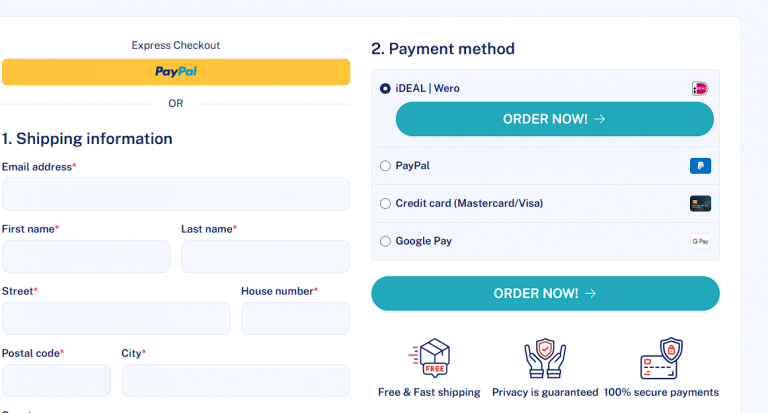Click the PayPal logo icon in payment list
The width and height of the screenshot is (768, 413).
pos(700,166)
